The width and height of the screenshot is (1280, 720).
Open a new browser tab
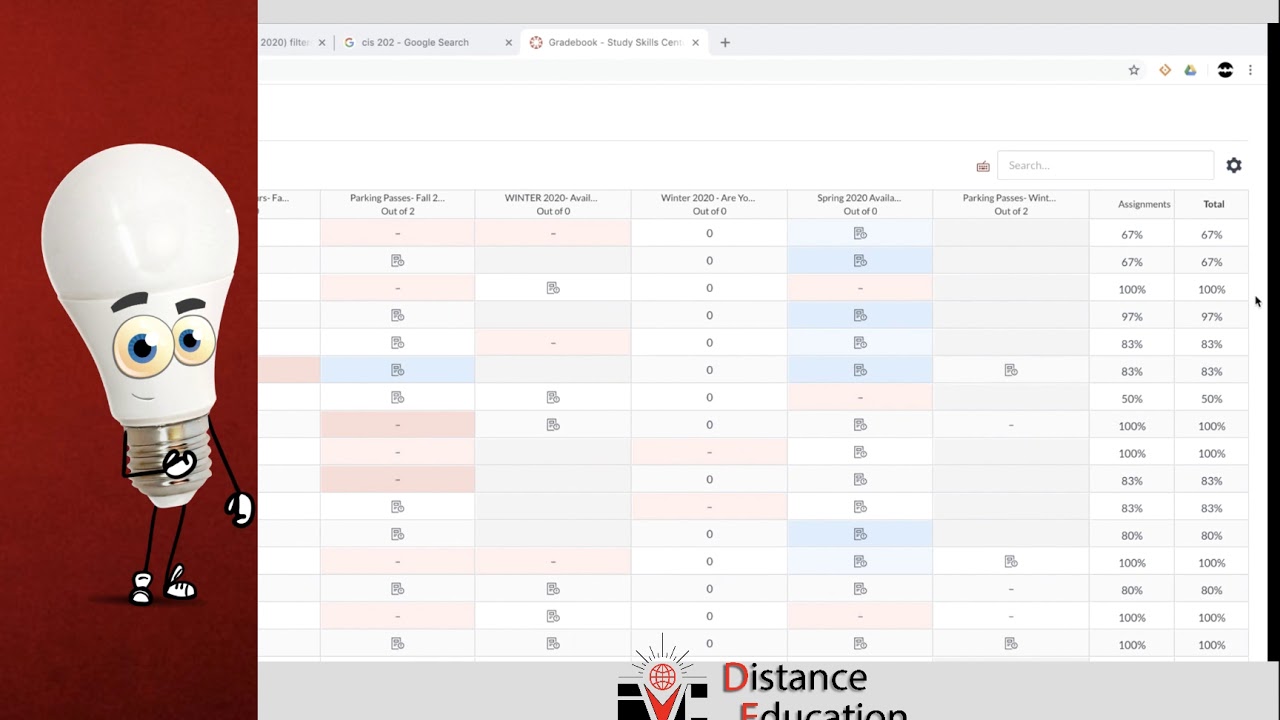[x=725, y=42]
